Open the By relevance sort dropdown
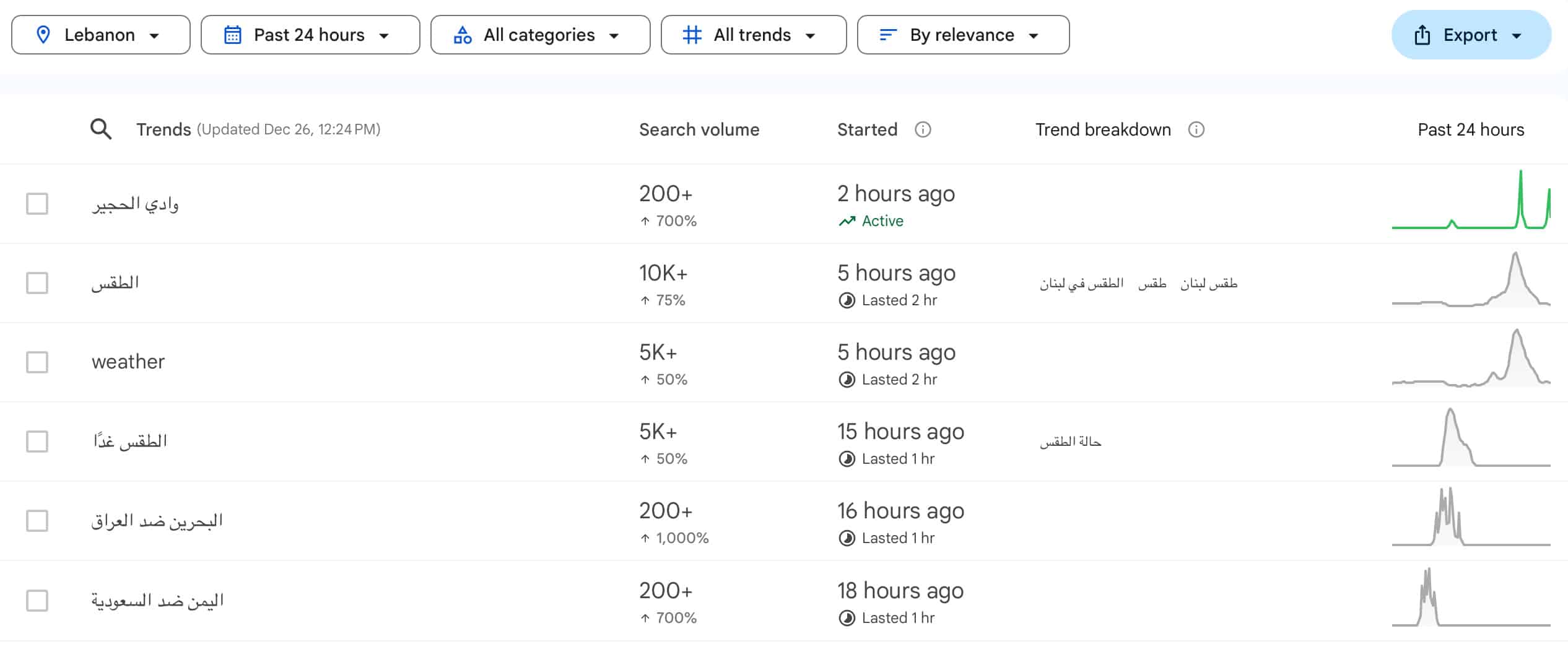 point(963,35)
